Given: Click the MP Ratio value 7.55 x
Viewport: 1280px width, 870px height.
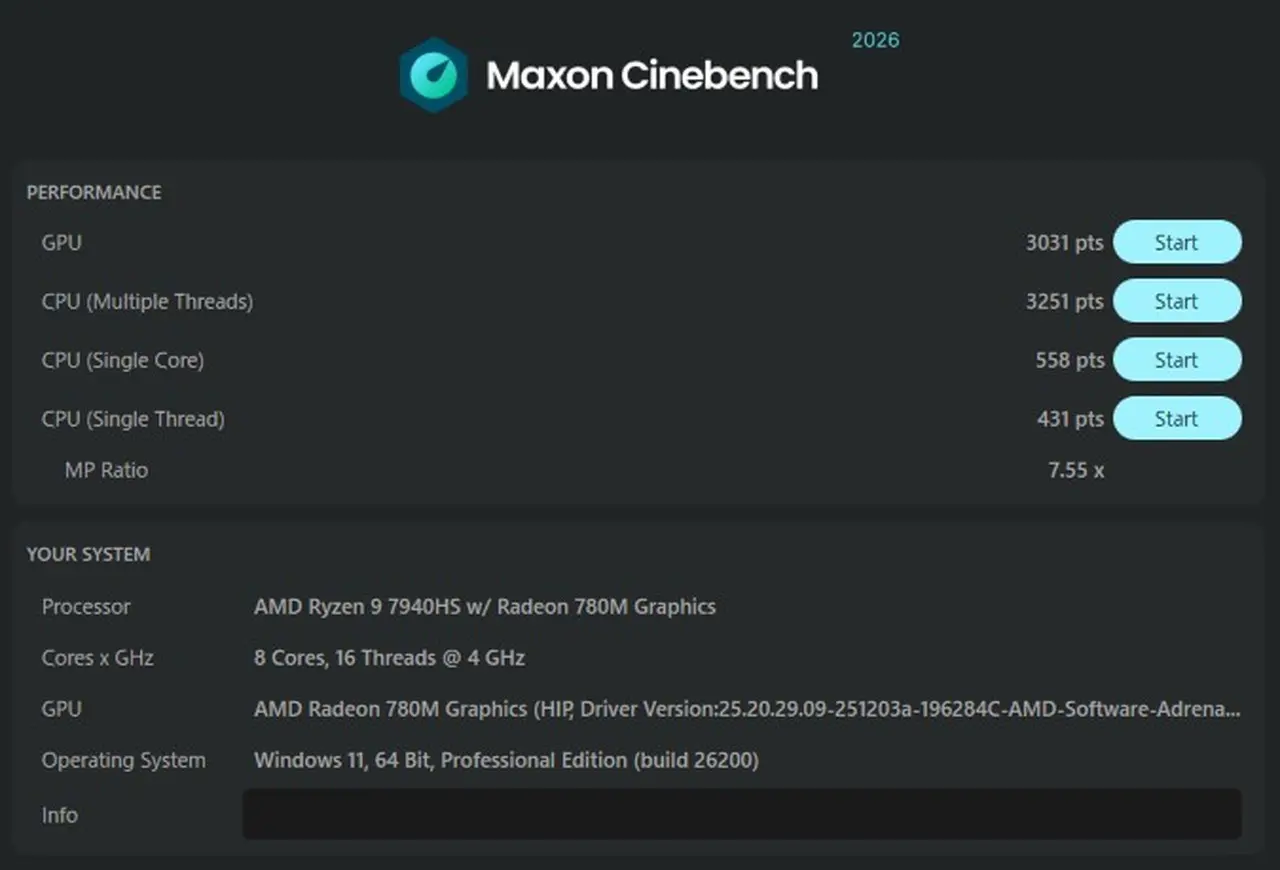Looking at the screenshot, I should [x=1075, y=470].
